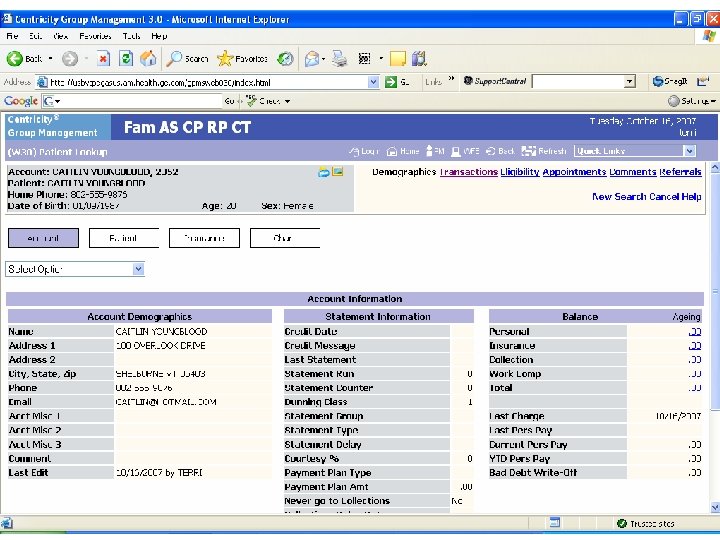
Task: Open the Help menu
Action: (159, 36)
